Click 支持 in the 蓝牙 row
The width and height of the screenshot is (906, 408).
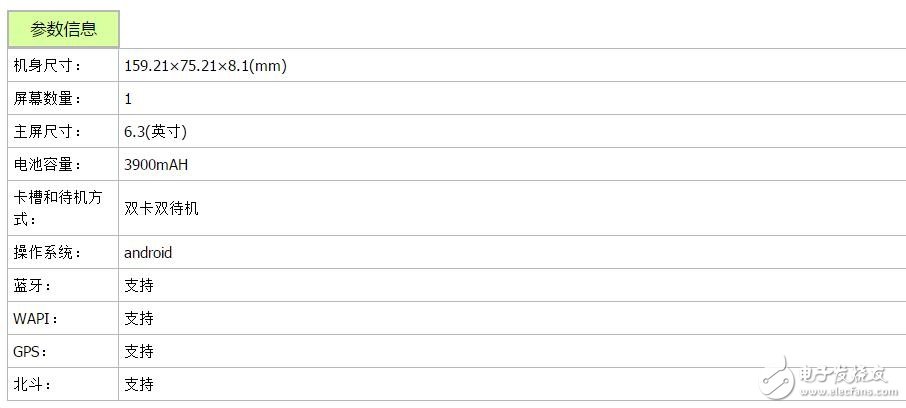[x=139, y=286]
